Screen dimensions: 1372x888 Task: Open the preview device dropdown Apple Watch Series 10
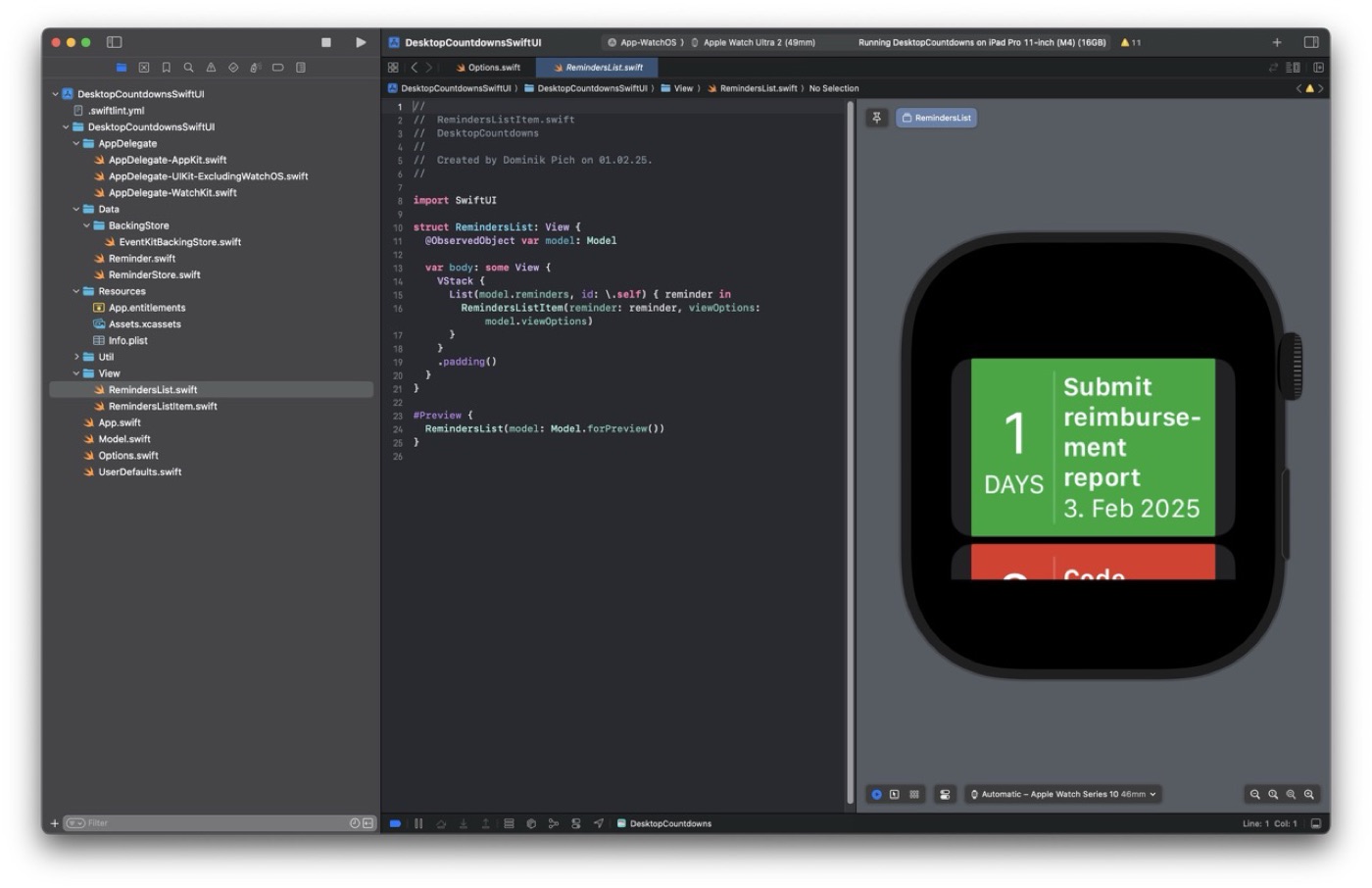(1063, 795)
